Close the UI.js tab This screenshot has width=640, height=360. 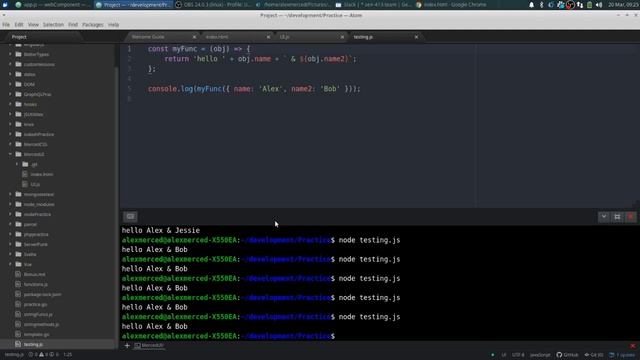coord(342,37)
